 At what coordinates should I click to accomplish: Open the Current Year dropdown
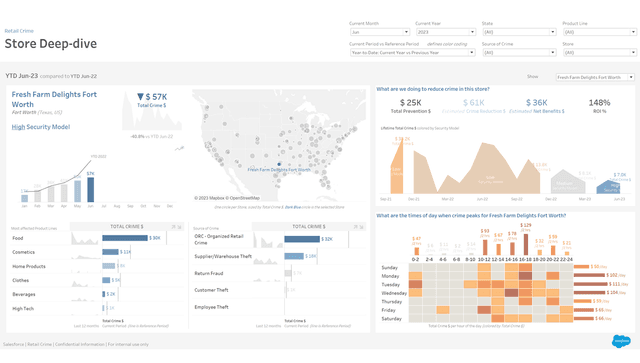(x=446, y=32)
